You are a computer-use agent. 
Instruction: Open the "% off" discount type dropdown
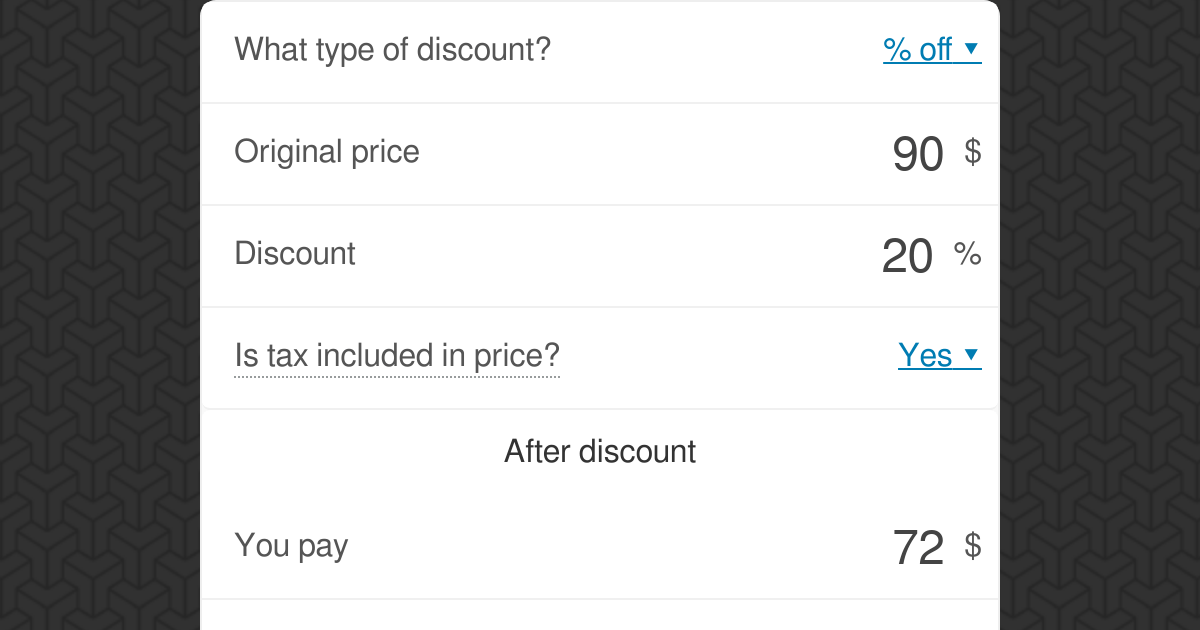pyautogui.click(x=918, y=50)
